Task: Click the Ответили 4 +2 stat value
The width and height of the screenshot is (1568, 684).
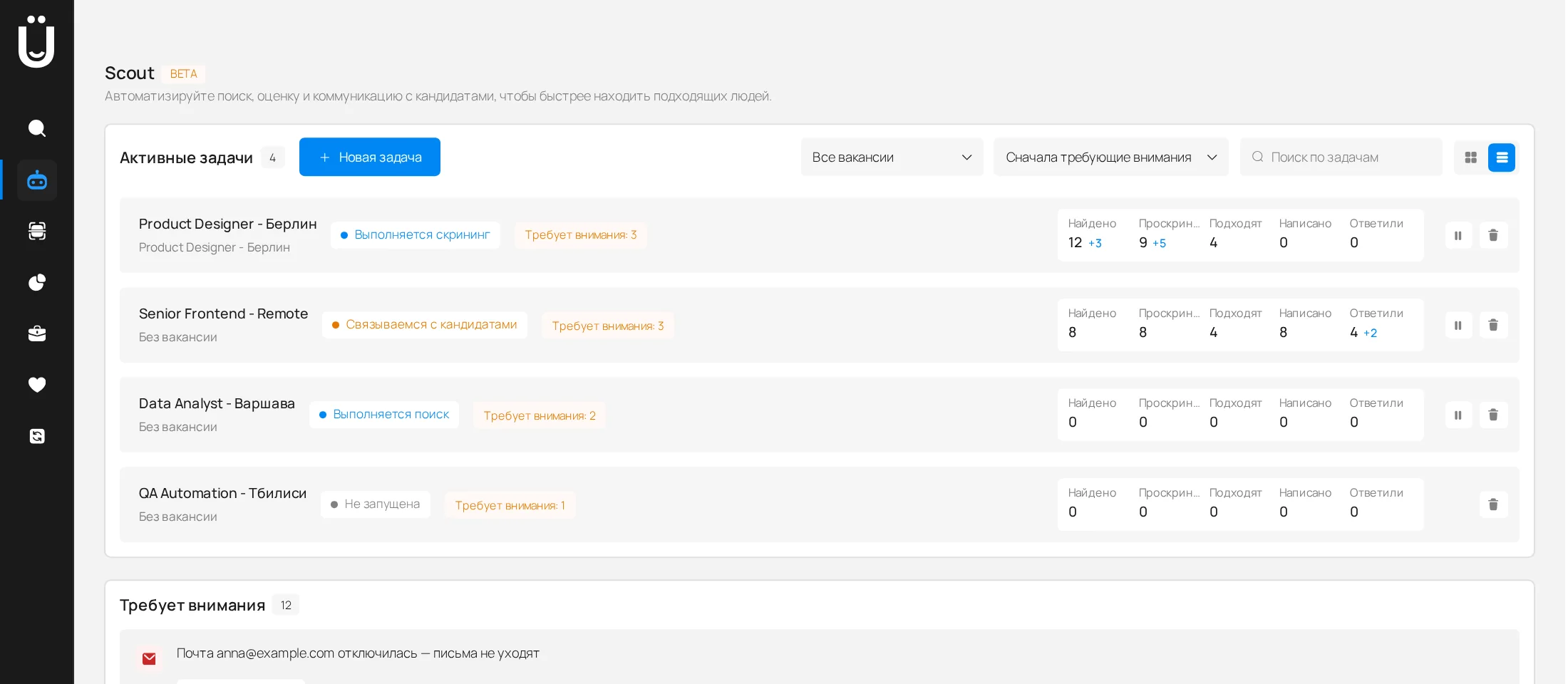Action: (x=1363, y=333)
